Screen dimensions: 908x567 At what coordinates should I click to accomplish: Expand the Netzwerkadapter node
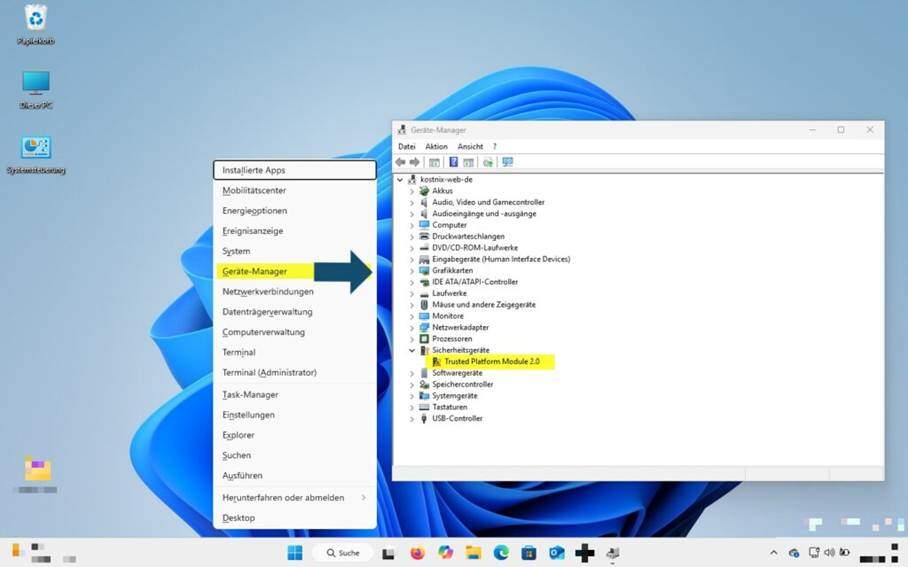tap(412, 327)
